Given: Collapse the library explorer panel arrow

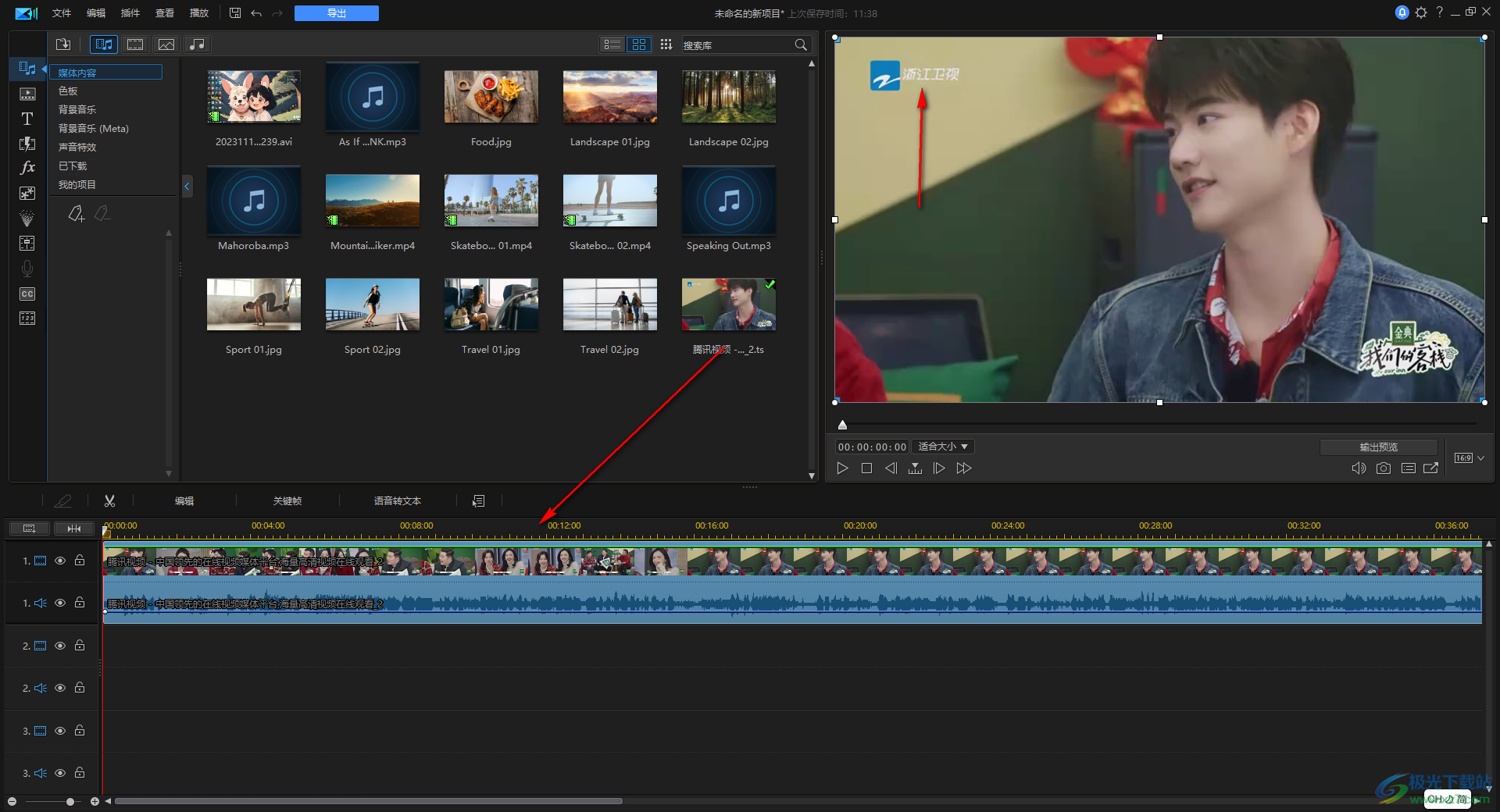Looking at the screenshot, I should point(187,187).
